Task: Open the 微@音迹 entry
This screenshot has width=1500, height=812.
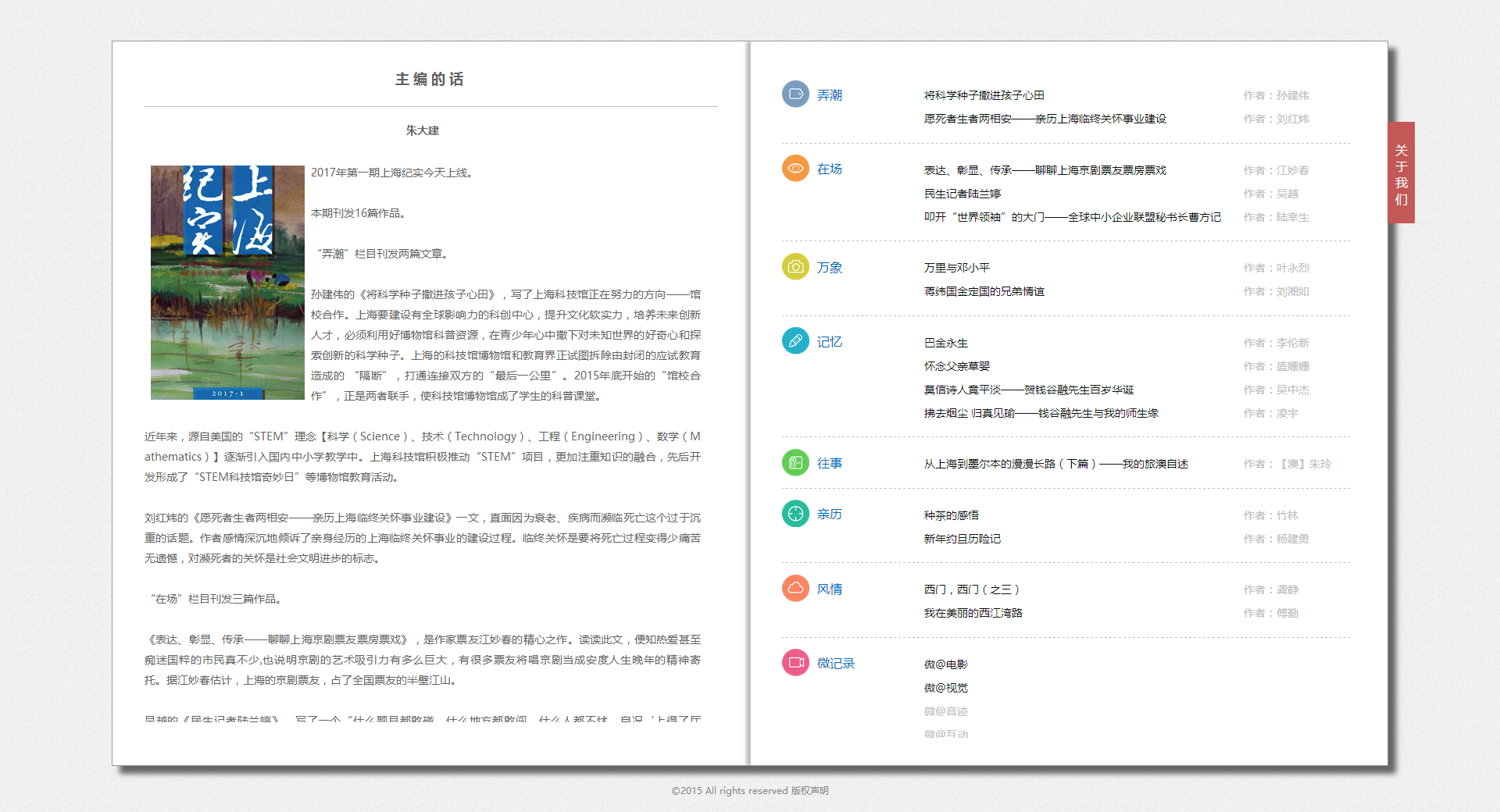Action: (946, 711)
